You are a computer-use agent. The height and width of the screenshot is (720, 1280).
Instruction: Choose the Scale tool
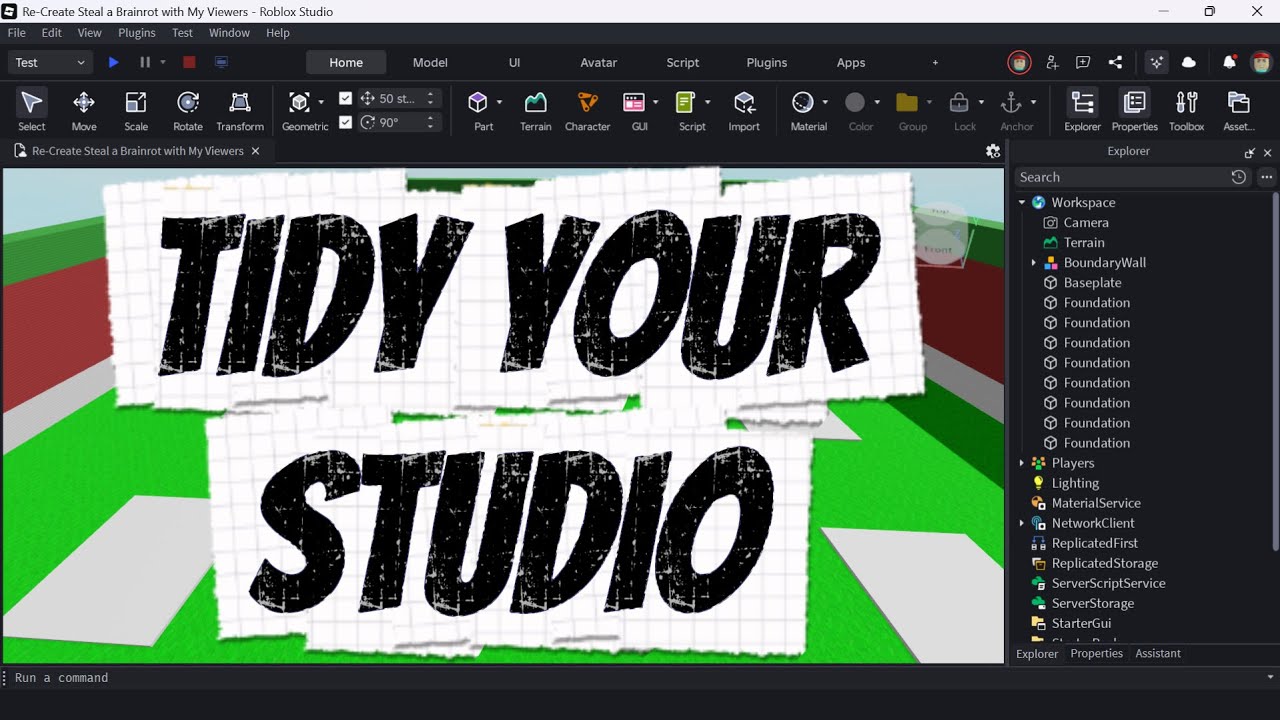click(x=136, y=110)
